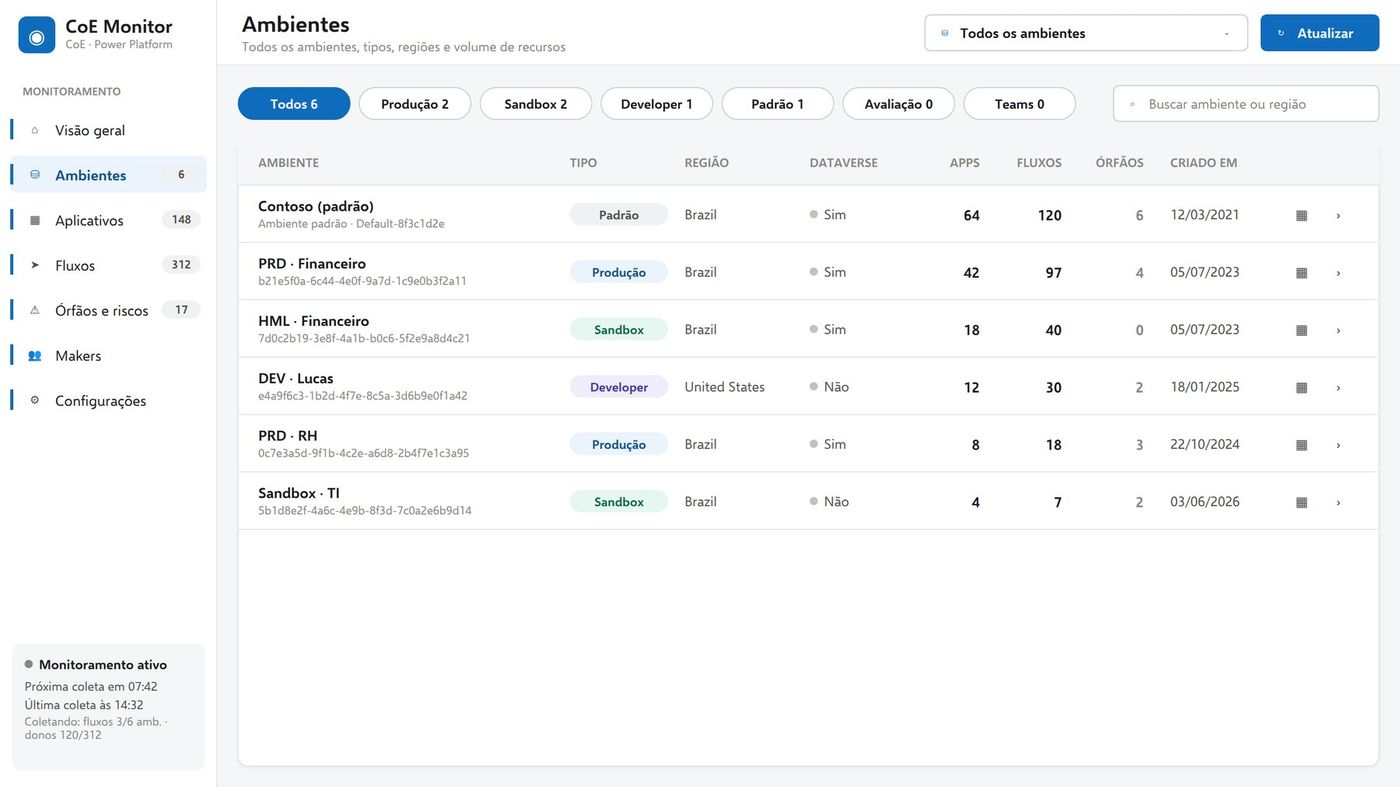Expand the PRD · RH row chevron
Viewport: 1400px width, 787px height.
(x=1338, y=444)
